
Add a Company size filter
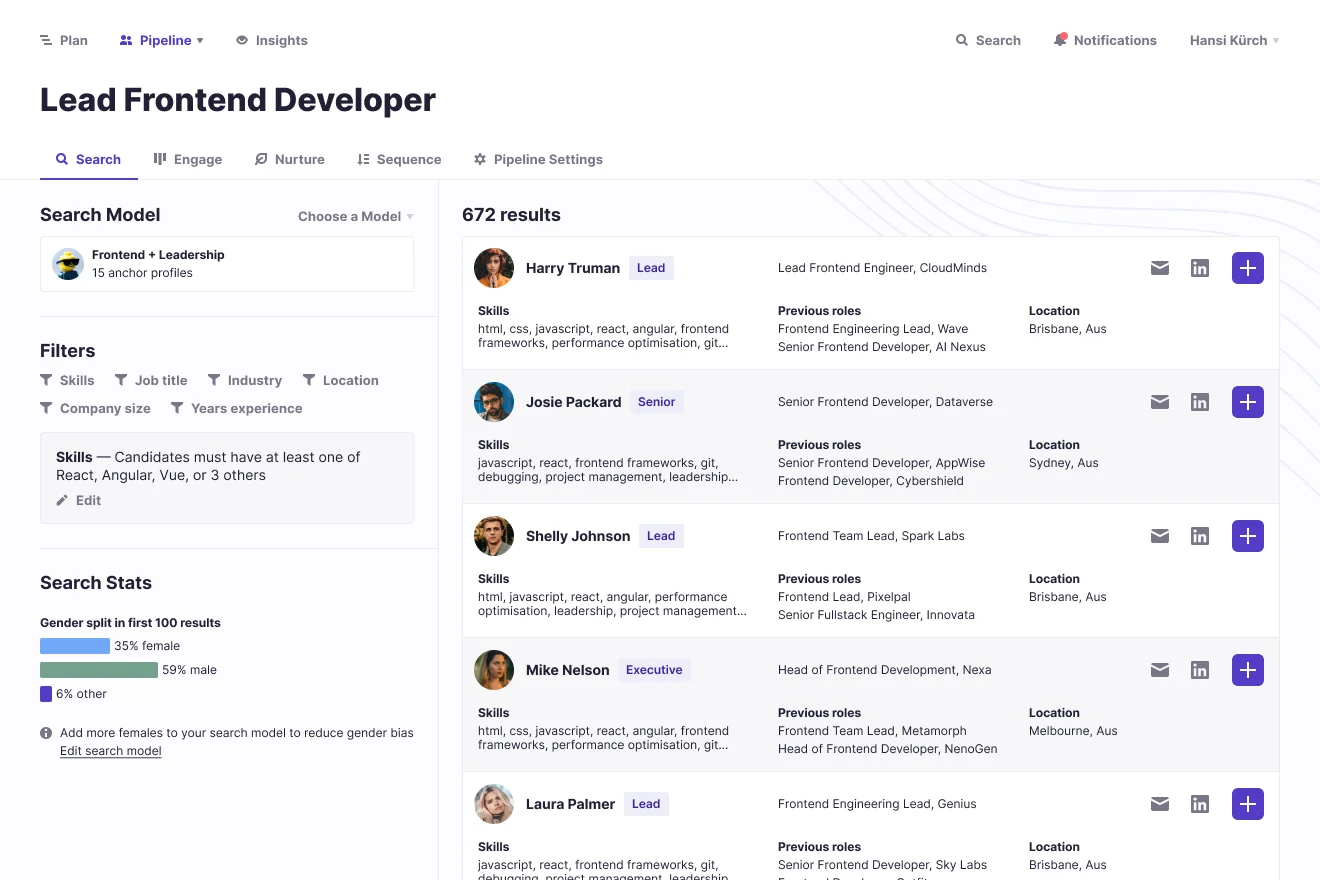95,408
